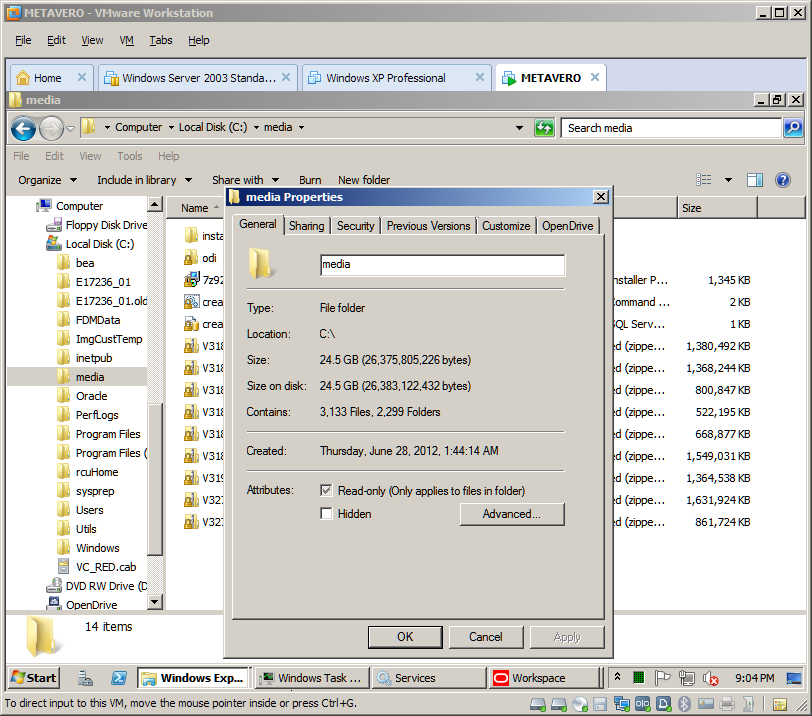Open the PowerShell icon on the taskbar
812x716 pixels.
(x=119, y=678)
